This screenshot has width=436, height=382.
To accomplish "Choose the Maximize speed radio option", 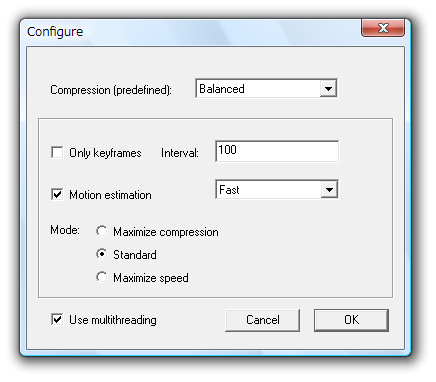I will [x=101, y=277].
